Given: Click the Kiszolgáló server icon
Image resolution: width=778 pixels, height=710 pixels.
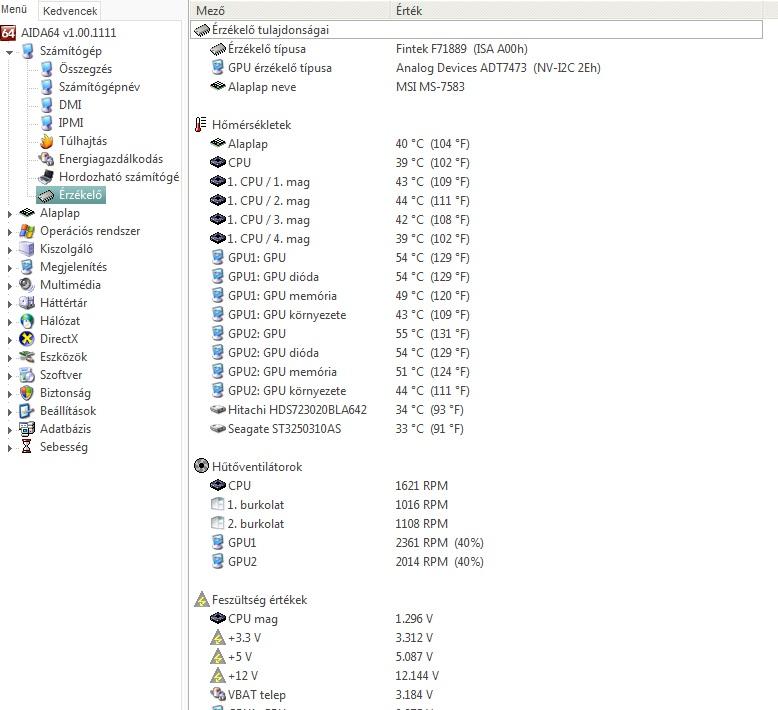Looking at the screenshot, I should (27, 249).
